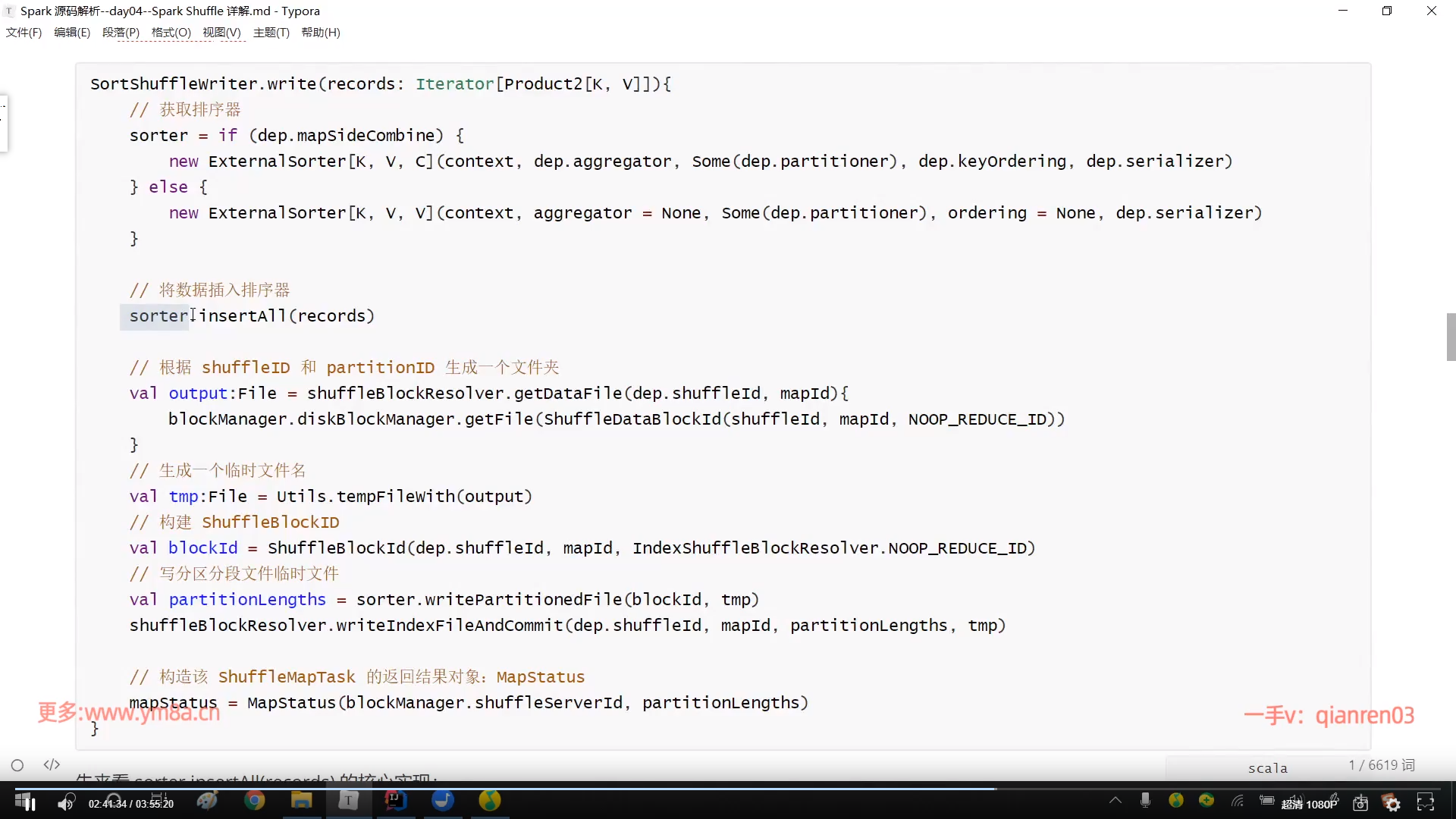
Task: Open the 1080P video quality selector
Action: tap(1309, 805)
